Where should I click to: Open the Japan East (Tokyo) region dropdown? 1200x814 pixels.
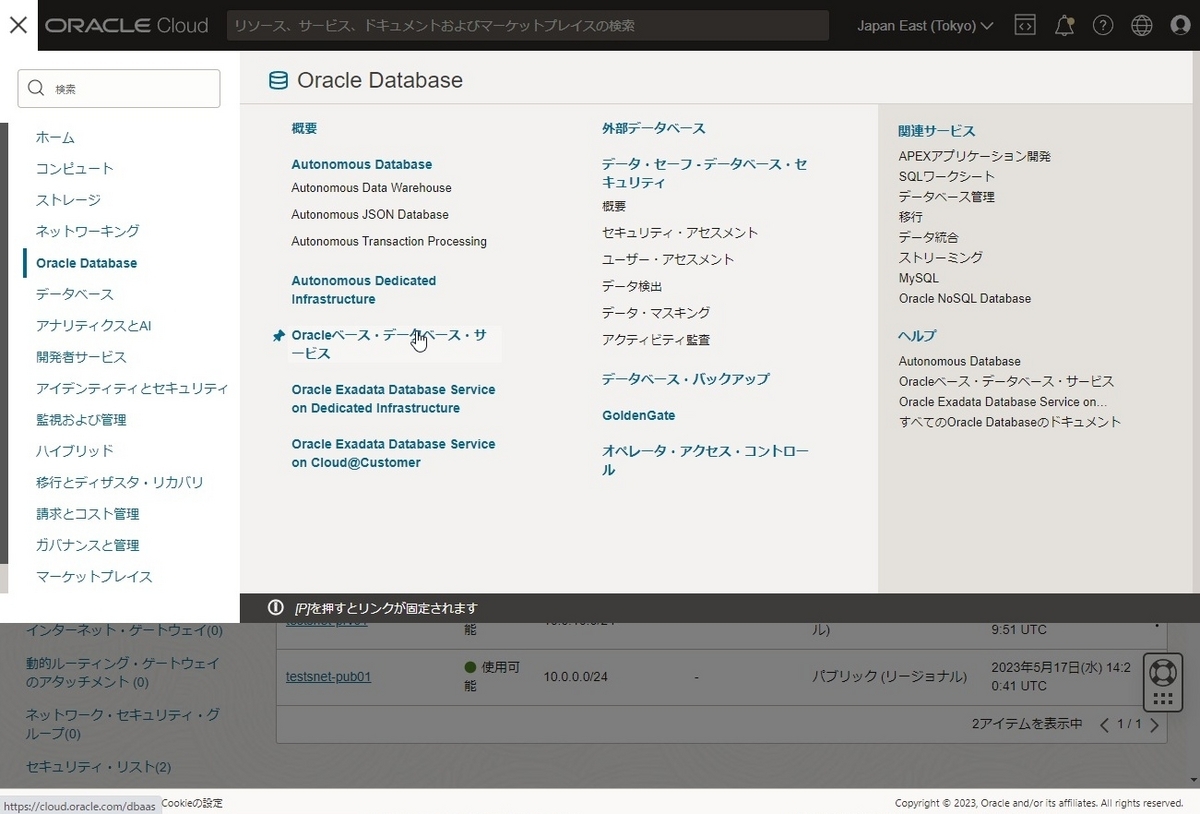click(922, 25)
